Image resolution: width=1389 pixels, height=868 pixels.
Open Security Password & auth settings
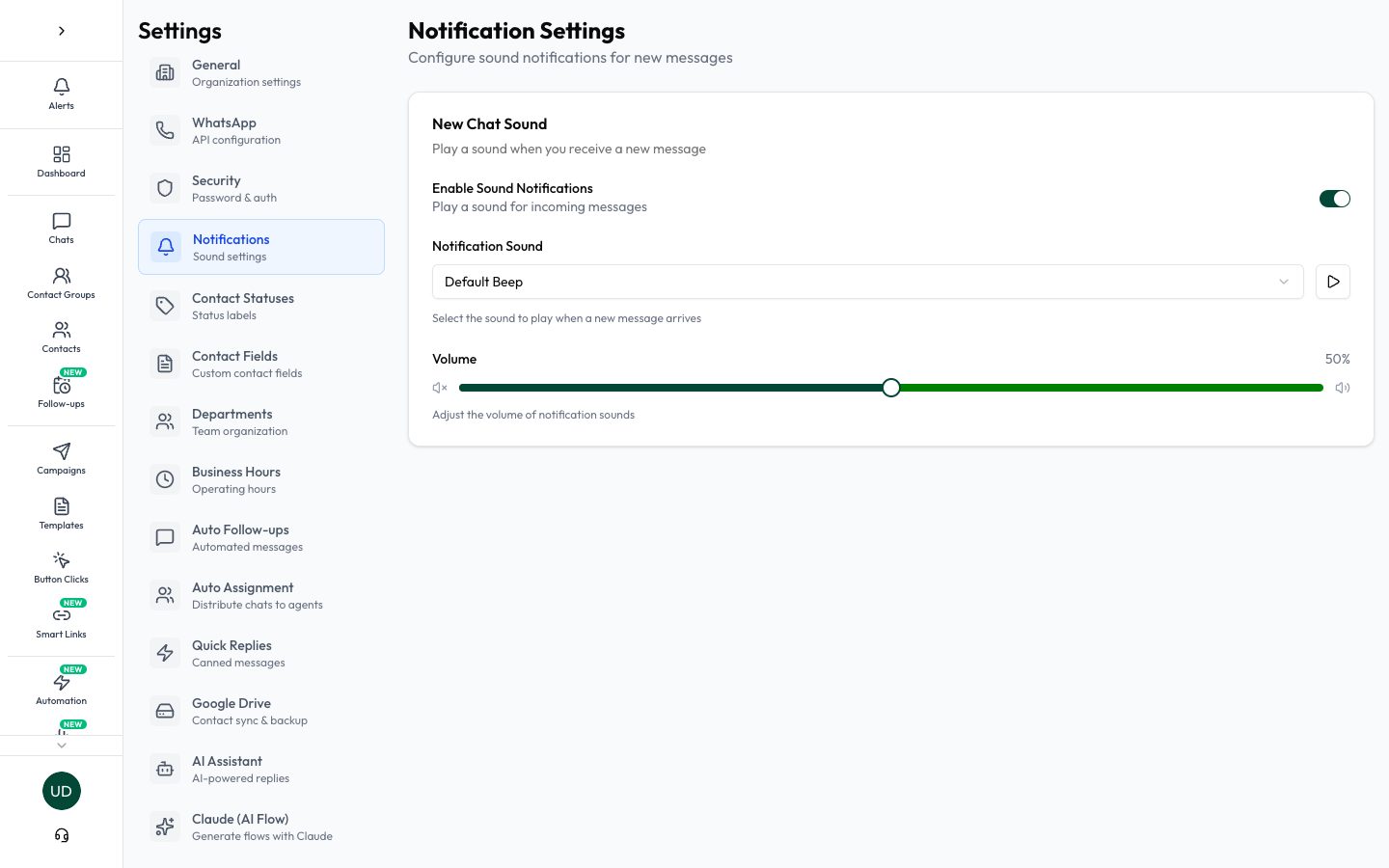(261, 188)
